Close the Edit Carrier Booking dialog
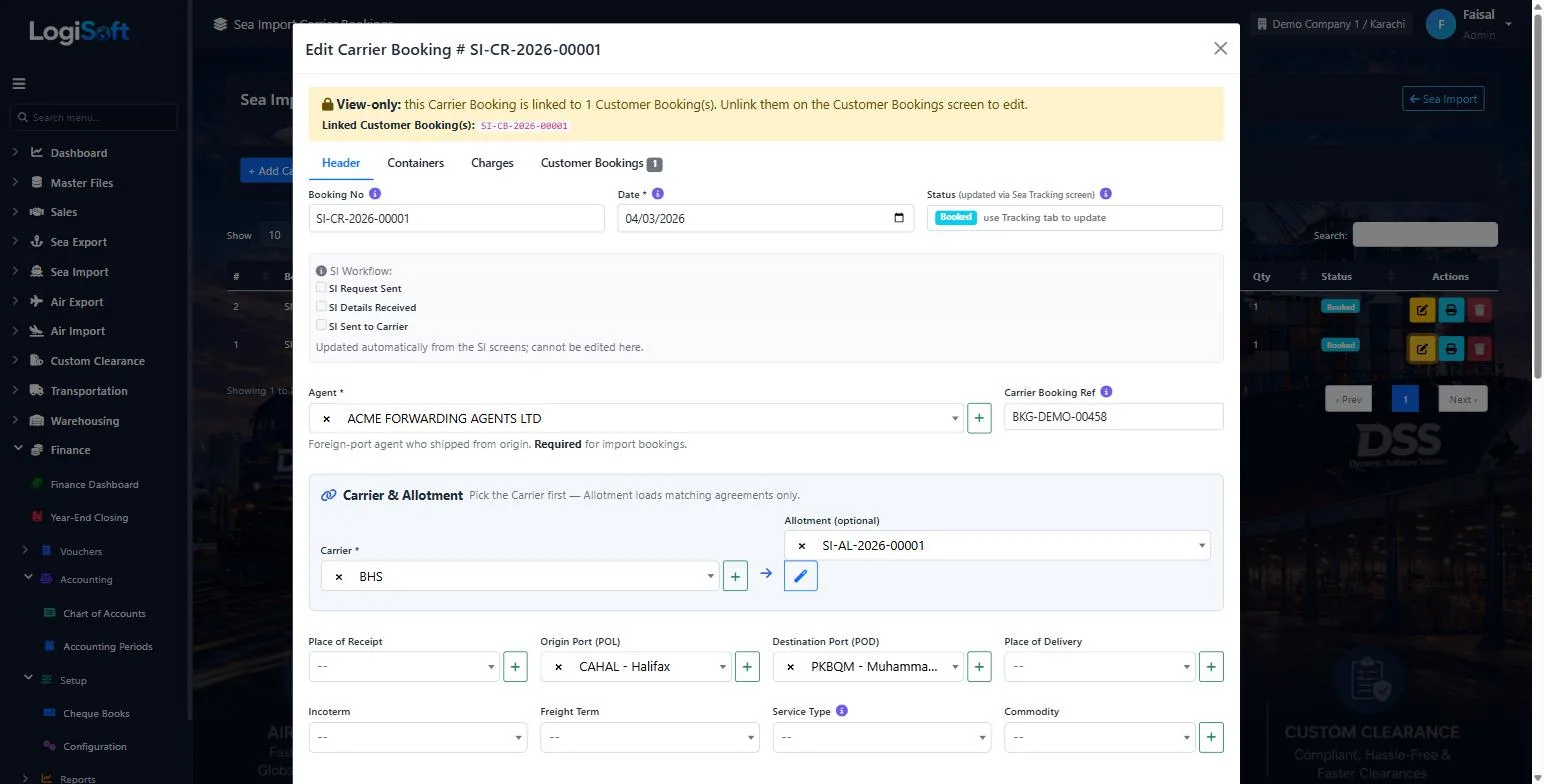The image size is (1544, 784). coord(1220,48)
